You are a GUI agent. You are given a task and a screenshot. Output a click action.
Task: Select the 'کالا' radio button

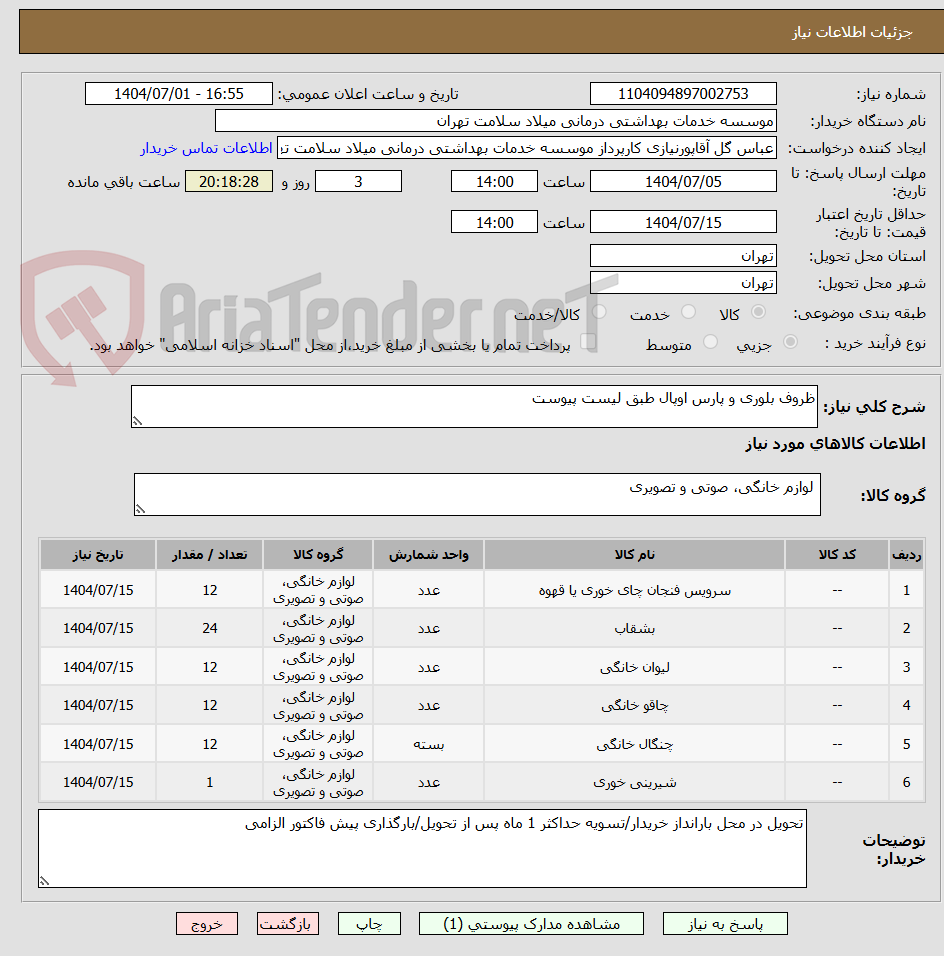759,312
